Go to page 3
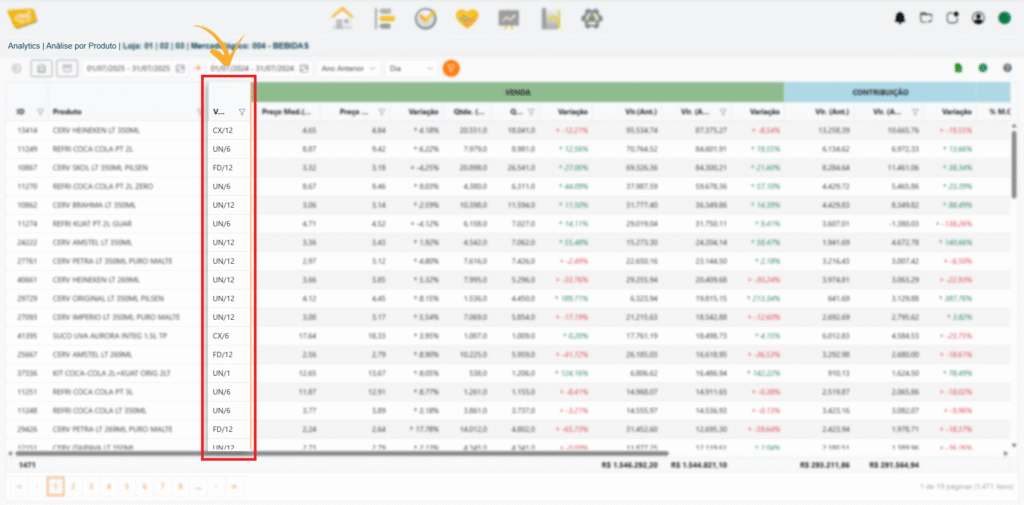The height and width of the screenshot is (505, 1024). (x=91, y=486)
